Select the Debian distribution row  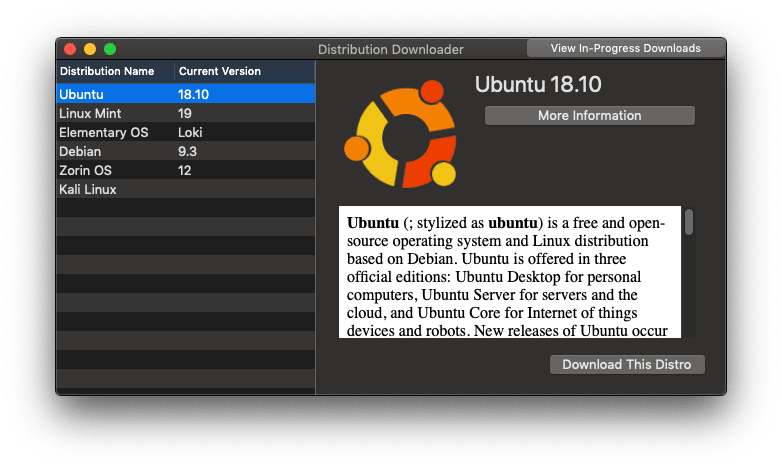(186, 151)
